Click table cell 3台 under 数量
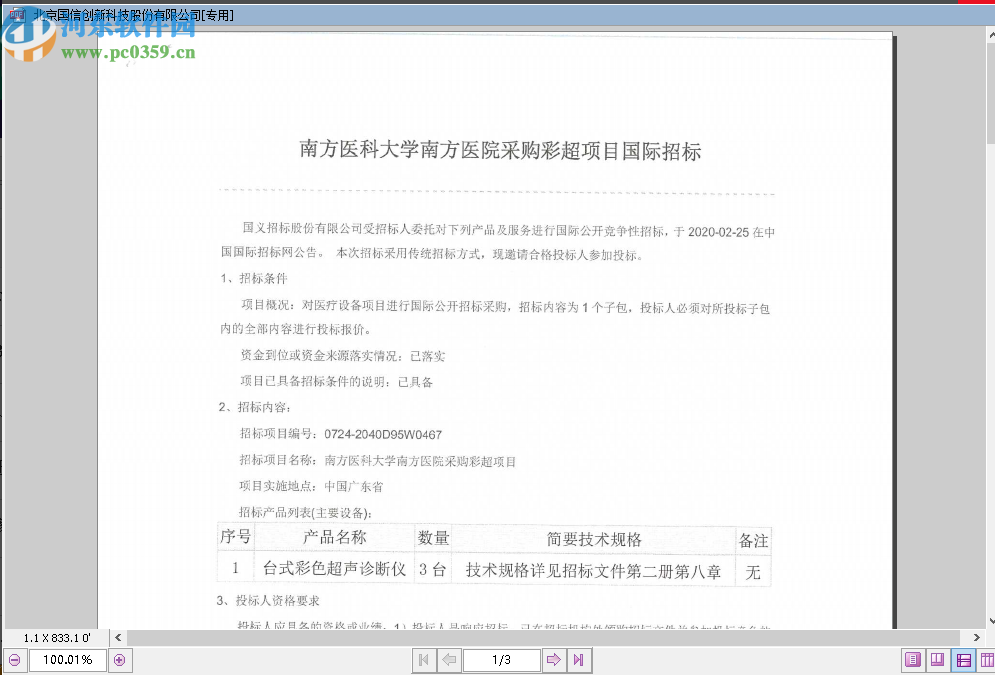 432,569
